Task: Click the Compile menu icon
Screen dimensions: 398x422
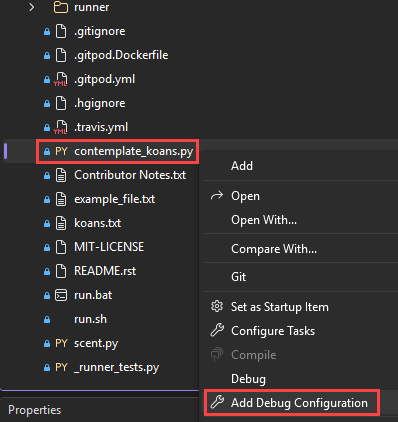Action: point(217,354)
